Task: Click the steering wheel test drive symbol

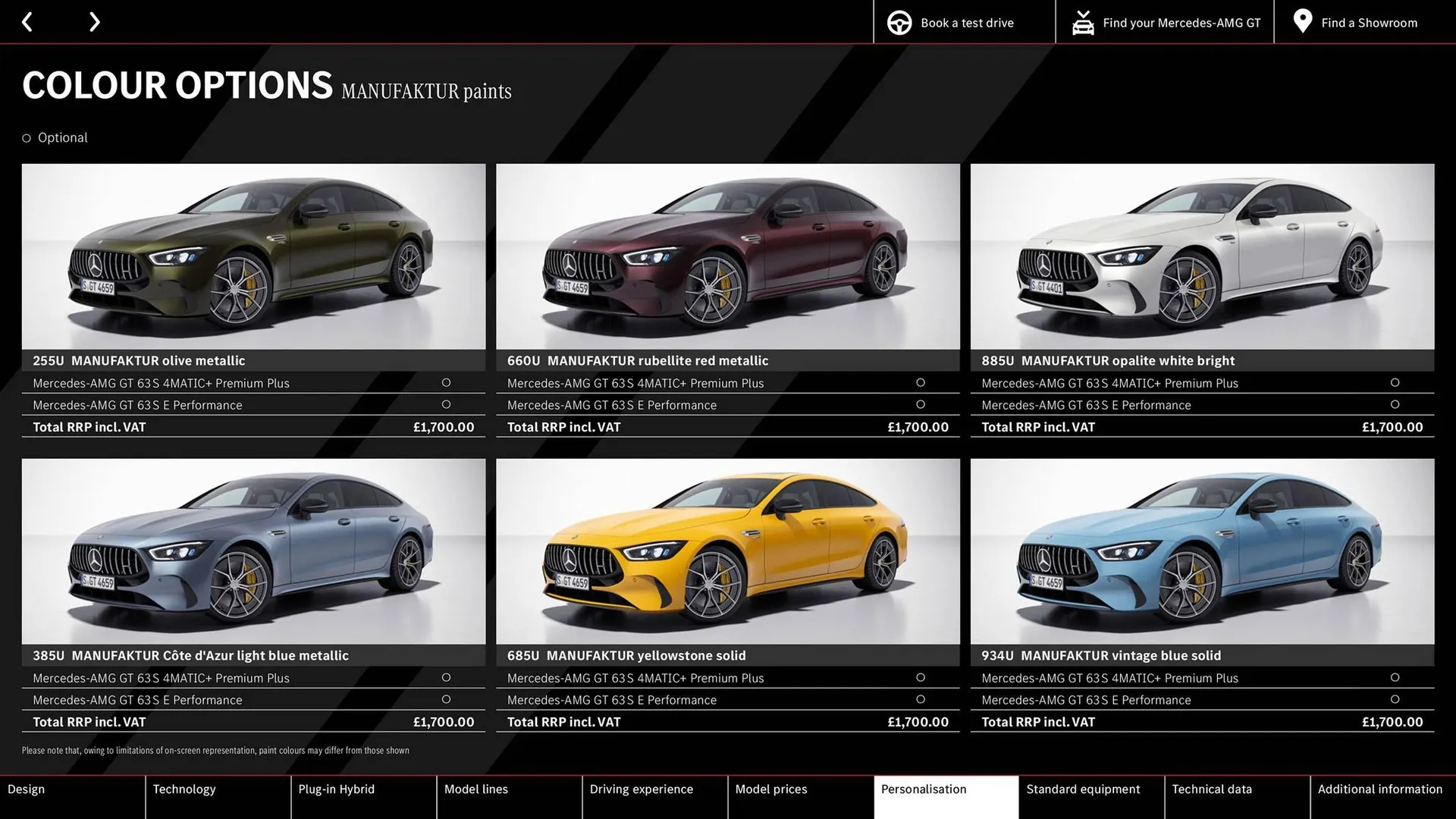Action: (x=899, y=22)
